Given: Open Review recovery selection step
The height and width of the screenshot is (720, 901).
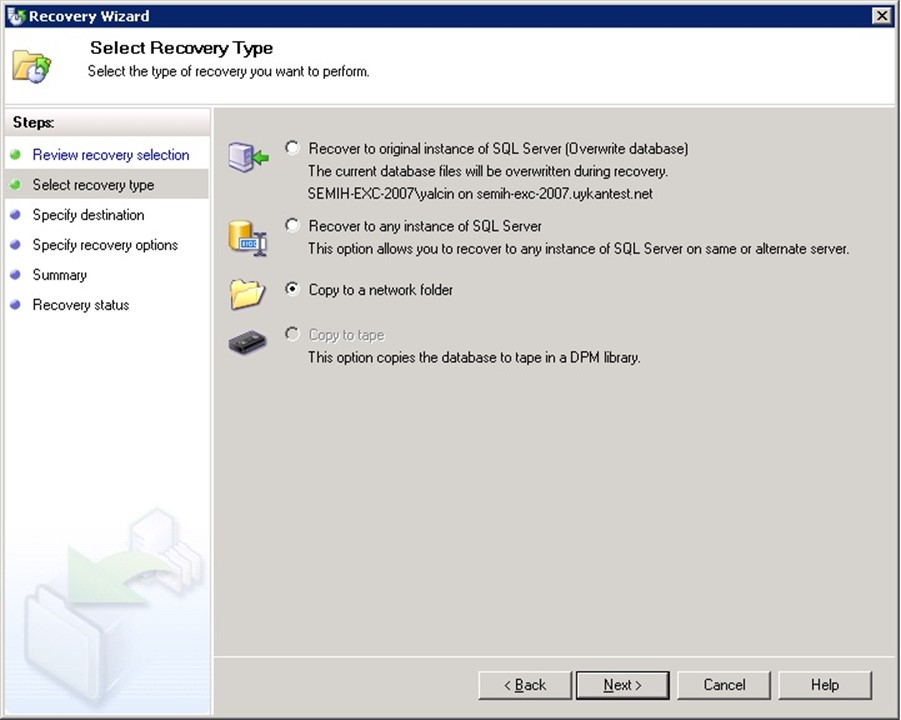Looking at the screenshot, I should click(110, 155).
